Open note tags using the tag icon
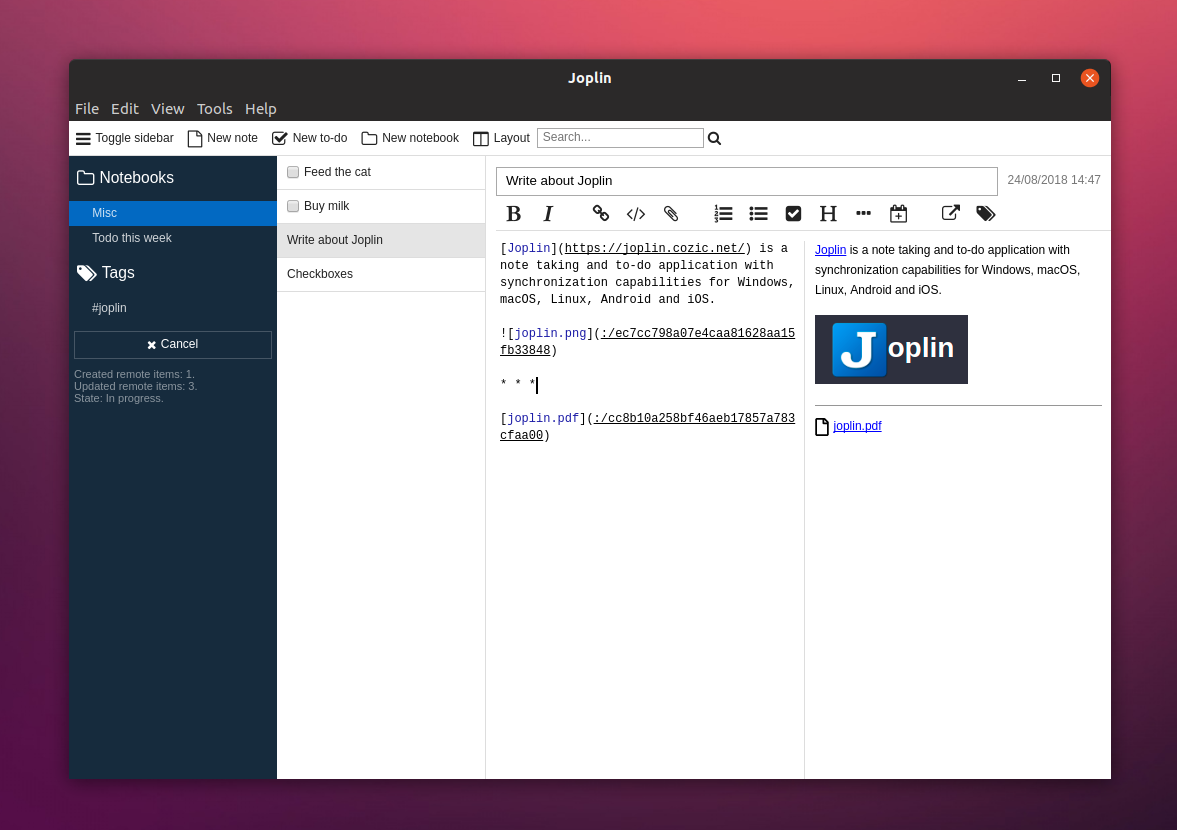The height and width of the screenshot is (830, 1177). pos(985,213)
